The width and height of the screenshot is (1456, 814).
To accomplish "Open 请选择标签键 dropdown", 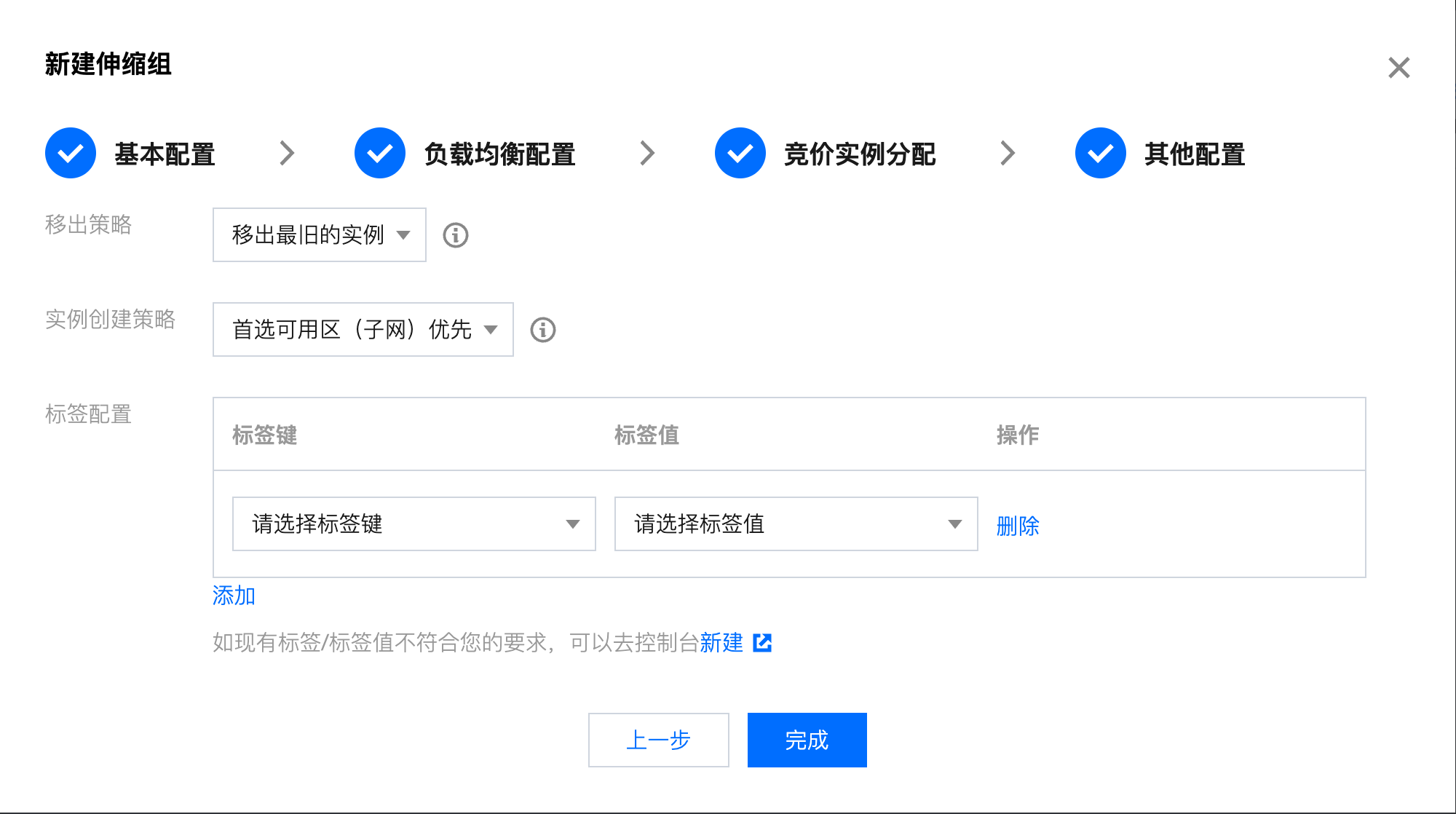I will [414, 524].
